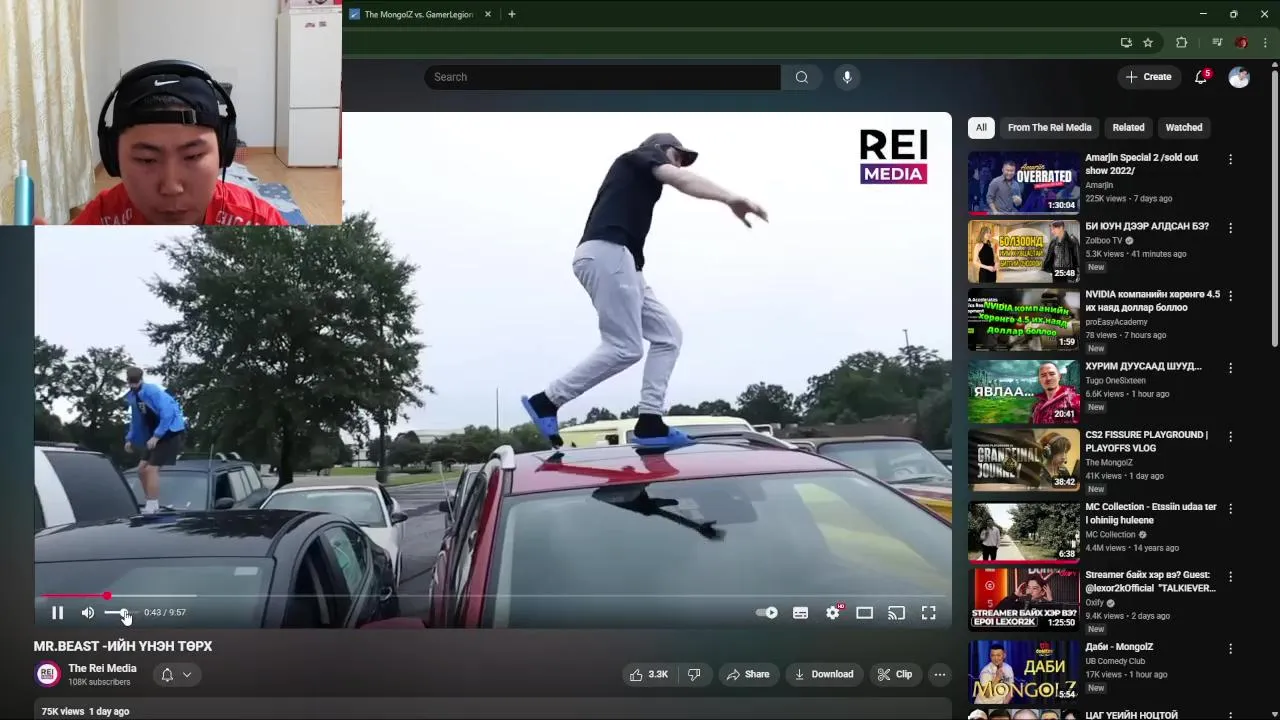This screenshot has width=1280, height=720.
Task: Open a new browser tab
Action: (x=511, y=15)
